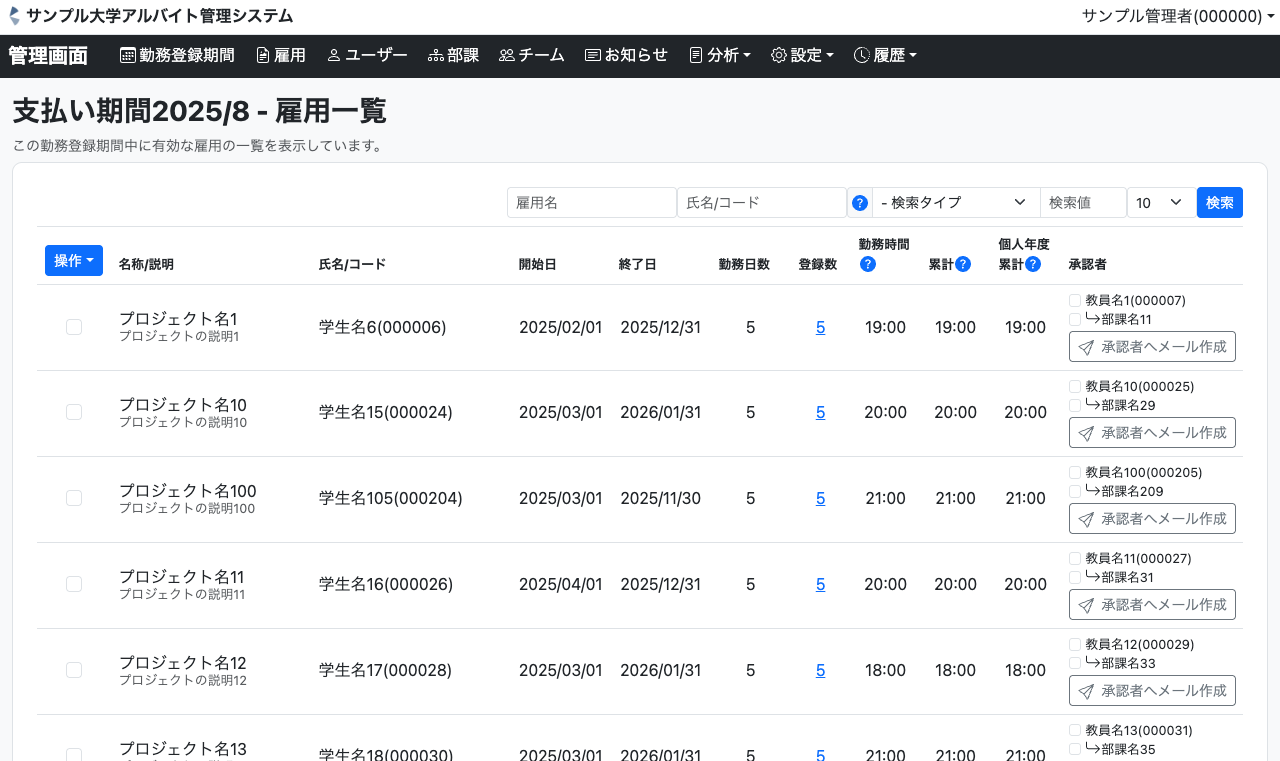
Task: Check the 教員名13(000031) approver checkbox
Action: pyautogui.click(x=1075, y=731)
